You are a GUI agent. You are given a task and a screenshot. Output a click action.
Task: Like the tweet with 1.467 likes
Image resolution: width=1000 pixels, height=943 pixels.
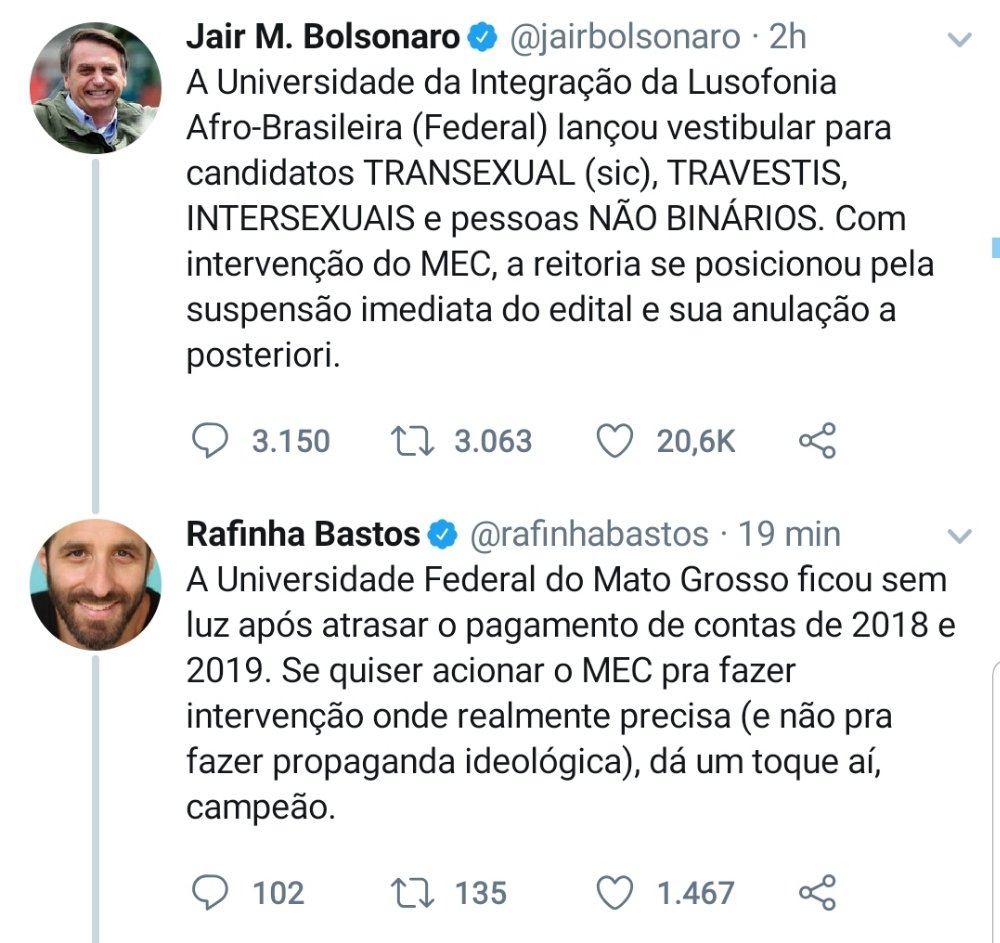pyautogui.click(x=615, y=891)
